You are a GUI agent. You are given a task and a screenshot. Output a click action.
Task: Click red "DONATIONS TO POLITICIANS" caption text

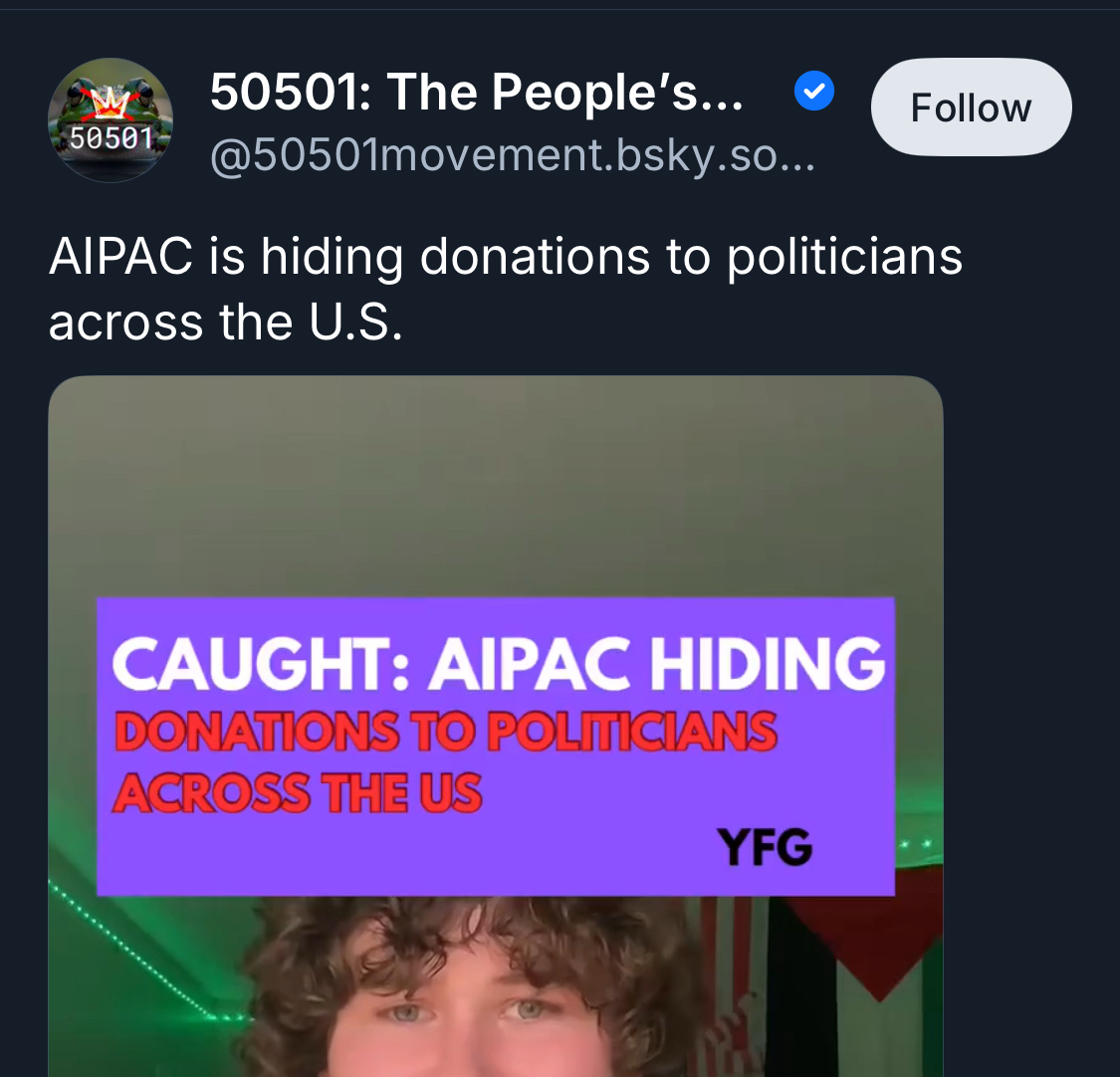tap(445, 732)
